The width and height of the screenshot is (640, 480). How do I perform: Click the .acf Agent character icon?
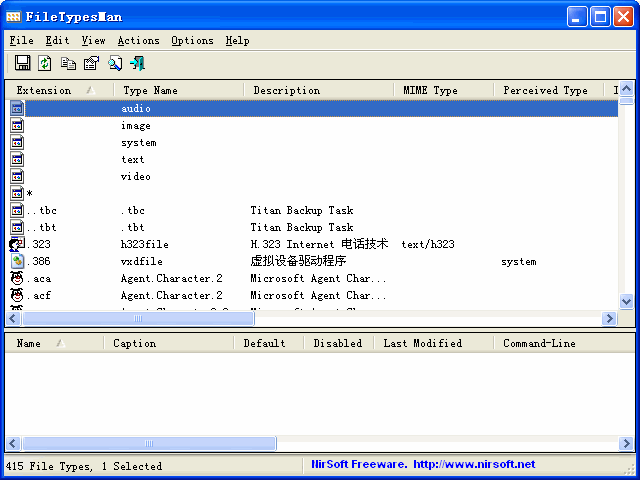(x=17, y=295)
